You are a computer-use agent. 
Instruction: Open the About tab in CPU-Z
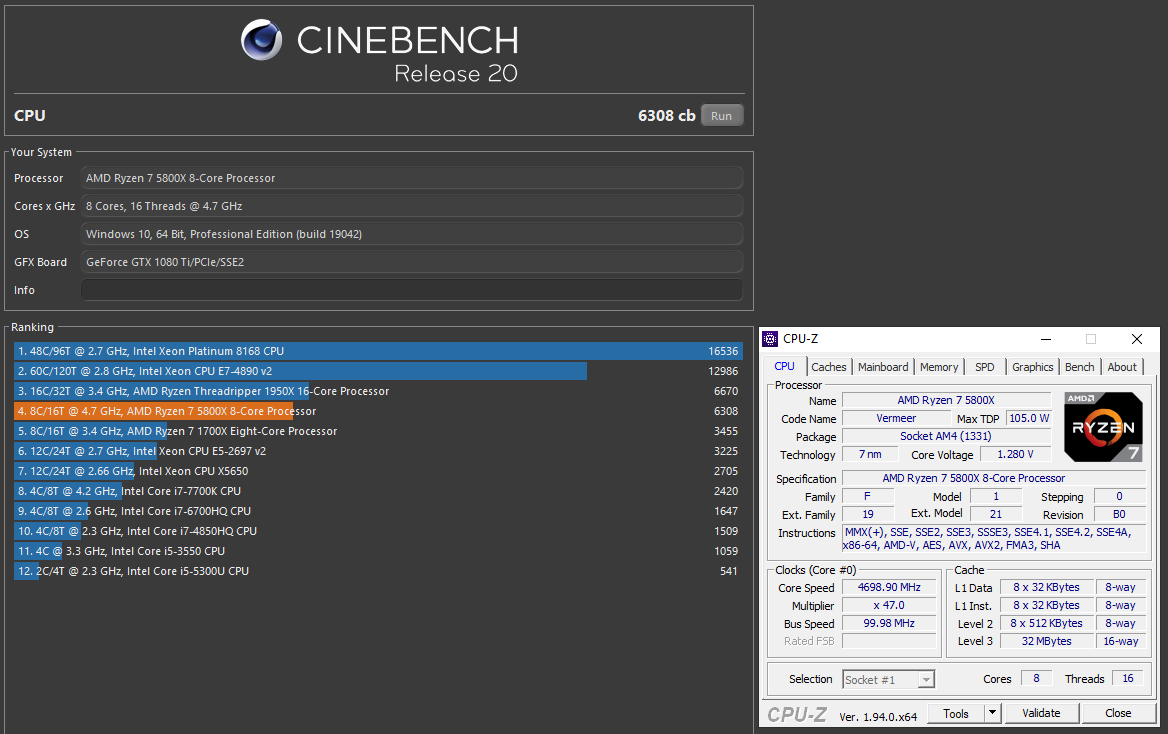pos(1122,367)
